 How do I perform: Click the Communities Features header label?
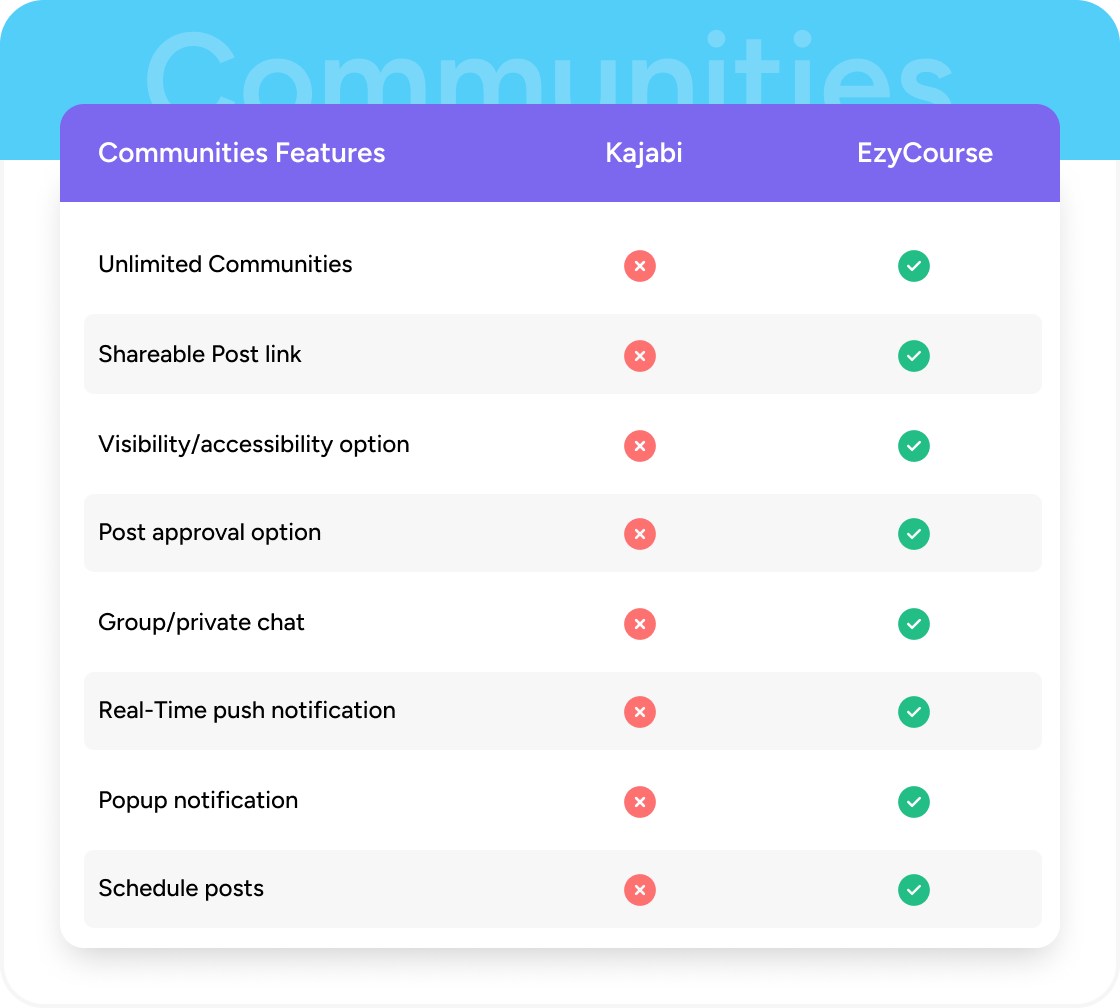(241, 153)
